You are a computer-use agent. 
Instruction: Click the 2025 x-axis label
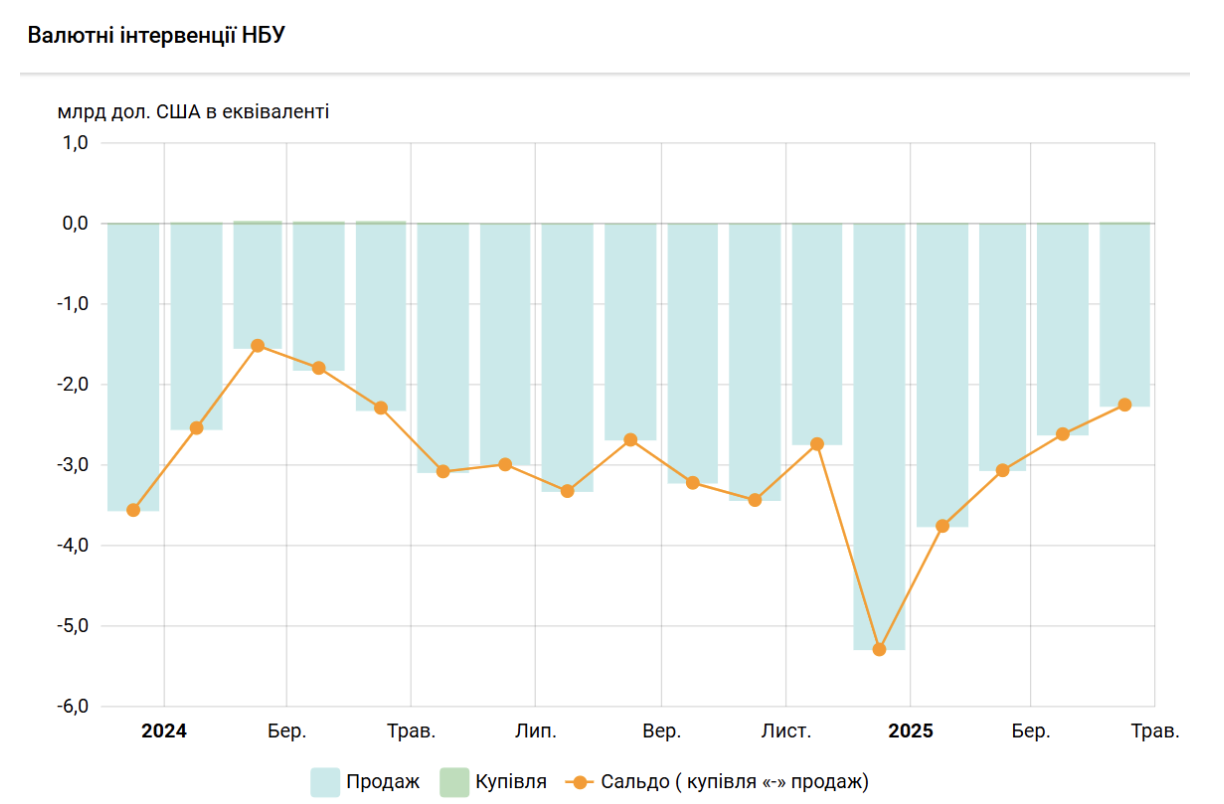tap(910, 732)
